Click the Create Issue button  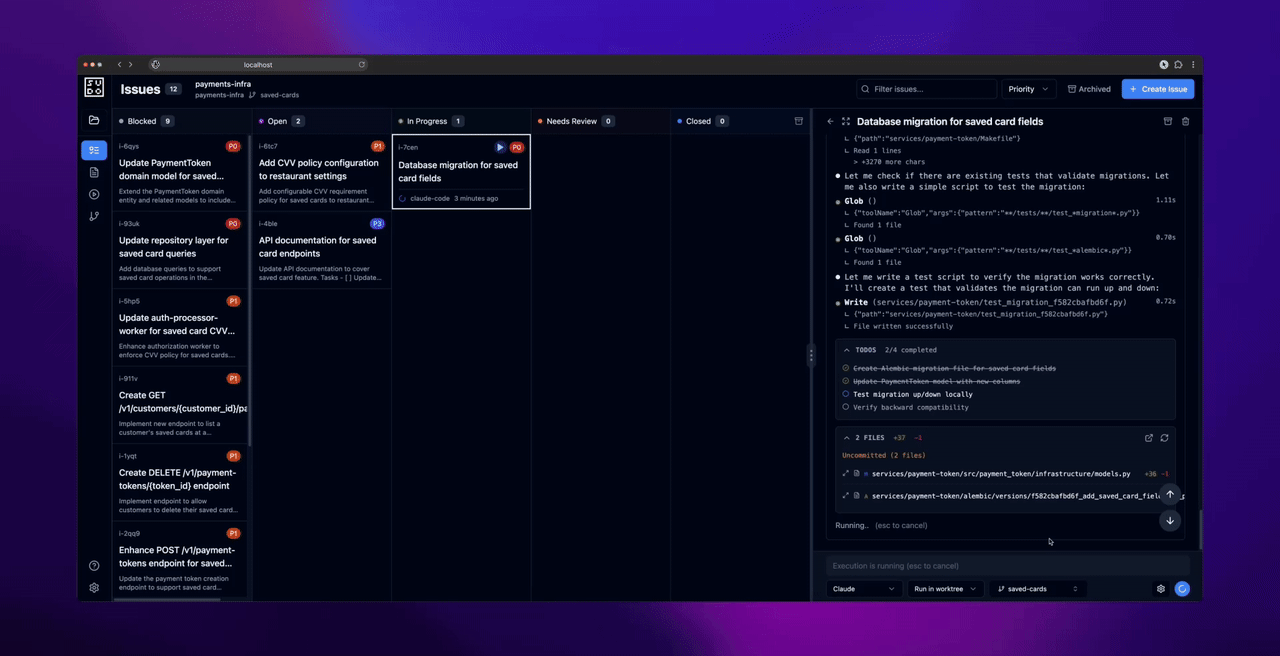[1158, 88]
